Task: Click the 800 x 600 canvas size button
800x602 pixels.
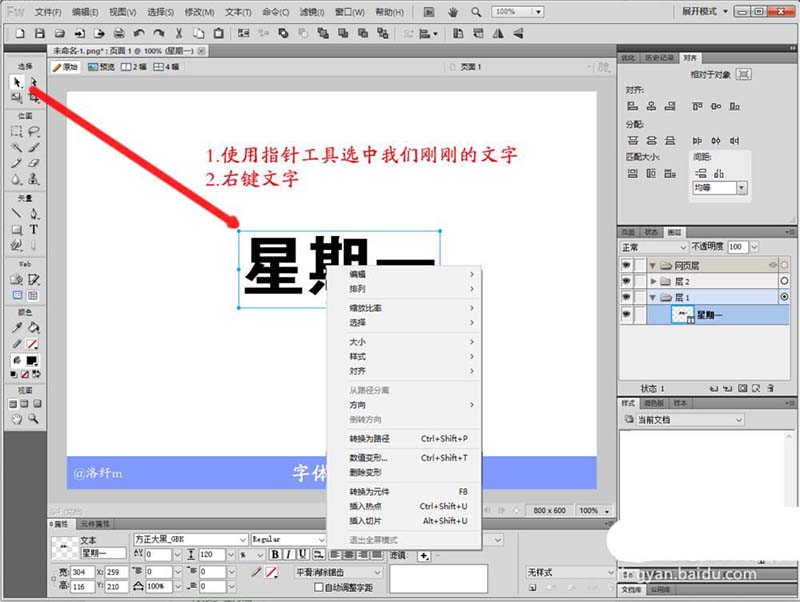Action: 549,511
